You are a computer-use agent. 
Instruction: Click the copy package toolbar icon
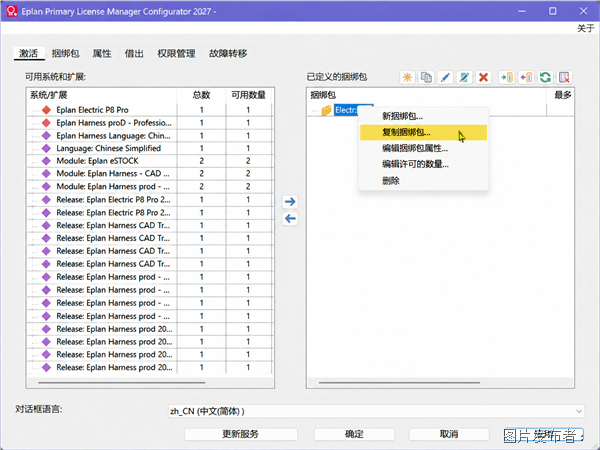coord(426,77)
